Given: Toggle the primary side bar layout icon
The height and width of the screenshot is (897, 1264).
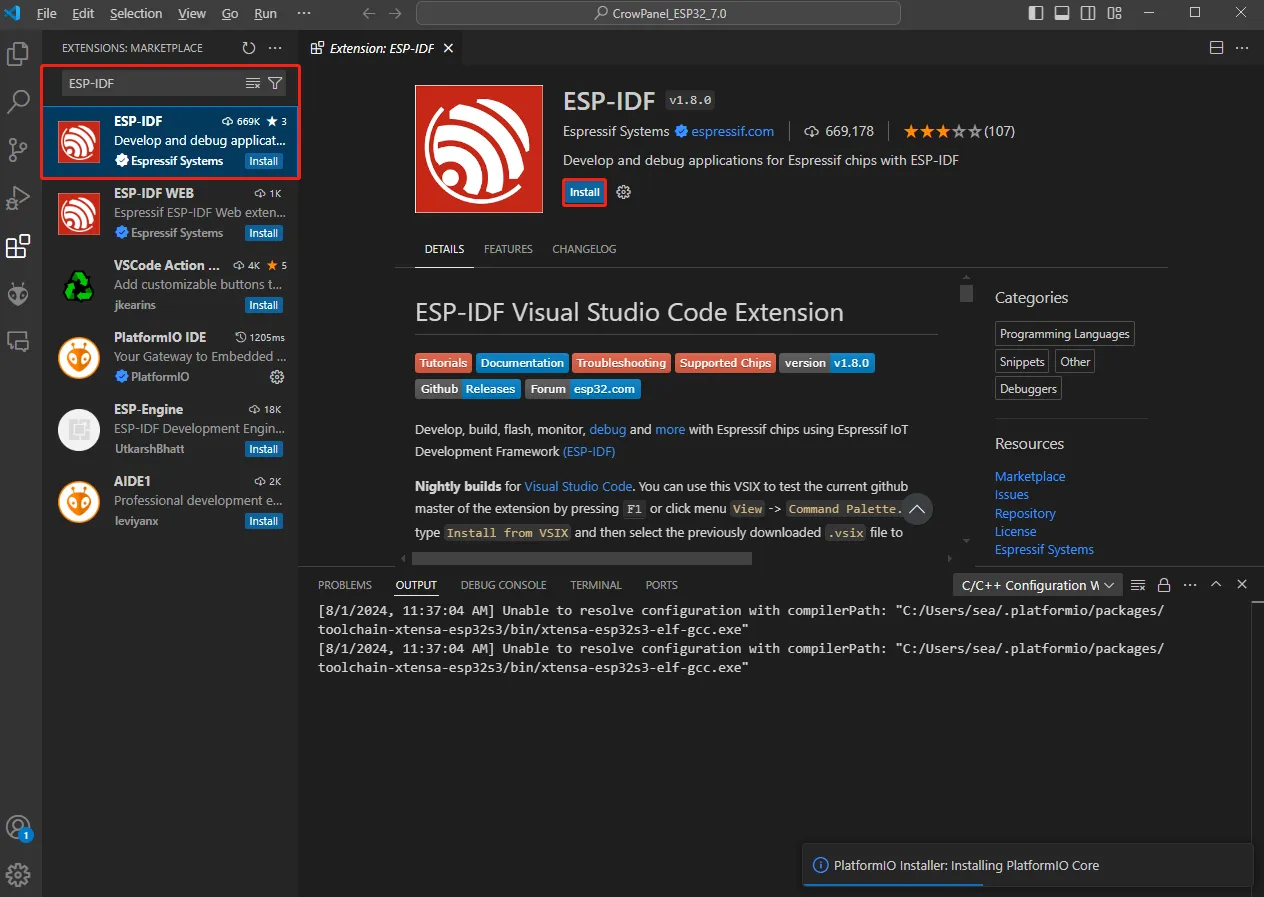Looking at the screenshot, I should tap(1037, 13).
